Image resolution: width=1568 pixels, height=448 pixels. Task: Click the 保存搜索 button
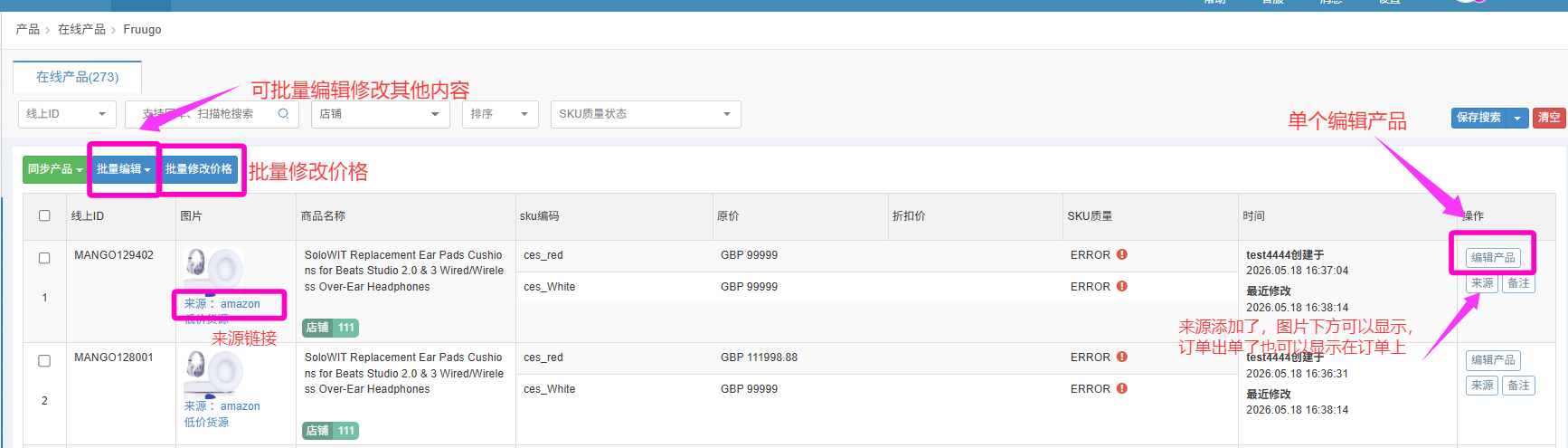click(x=1479, y=118)
